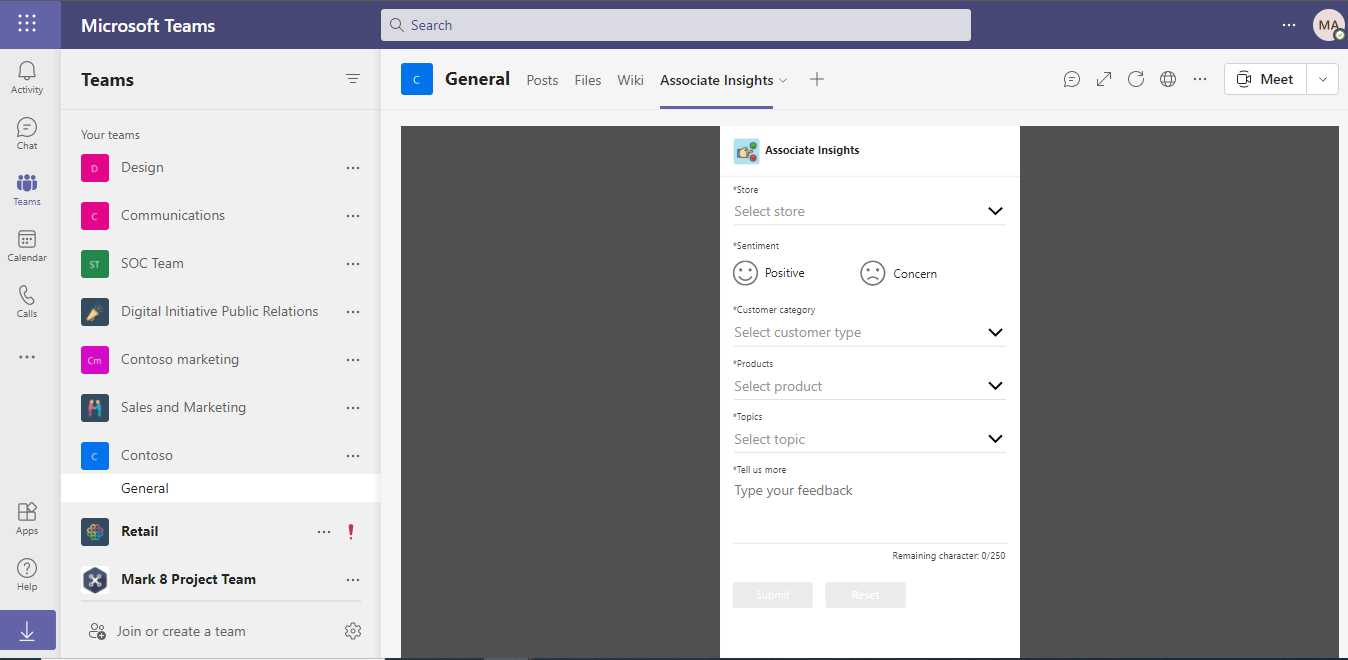Open the teams list filter icon
The image size is (1348, 660).
353,79
